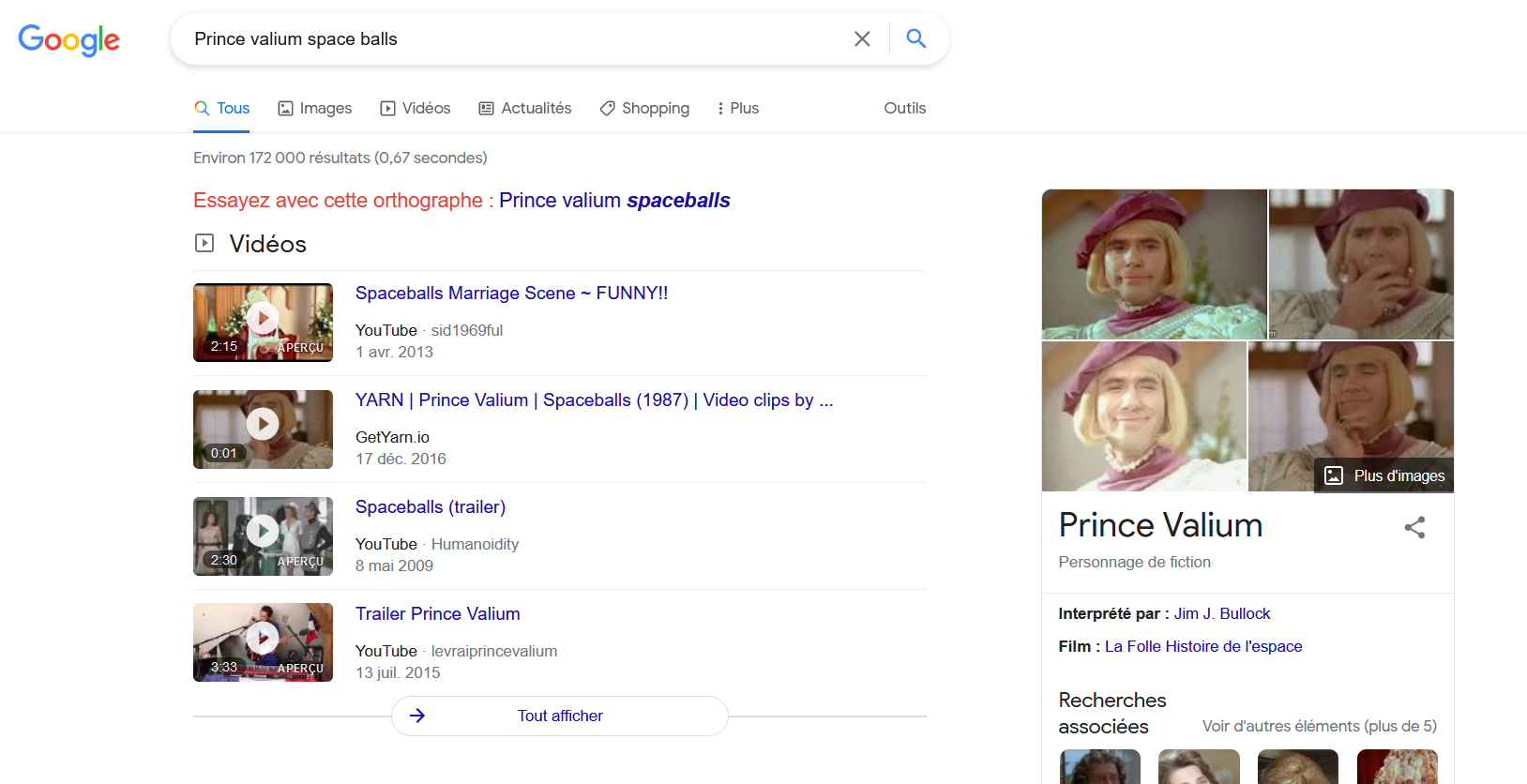Open the Plus more-options menu

click(737, 108)
